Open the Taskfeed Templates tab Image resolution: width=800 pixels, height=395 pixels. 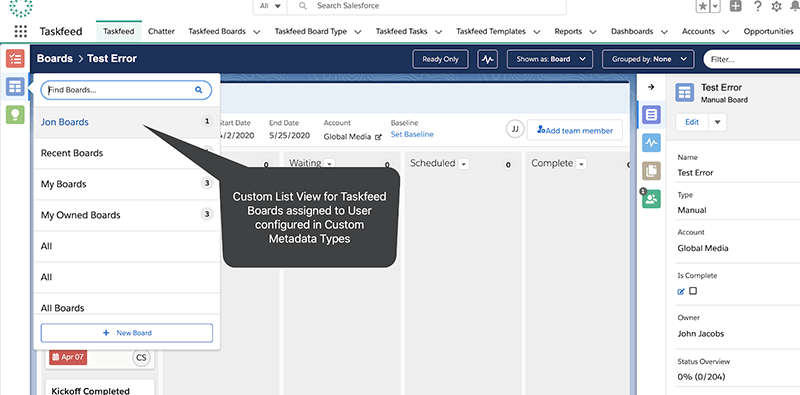pyautogui.click(x=490, y=31)
